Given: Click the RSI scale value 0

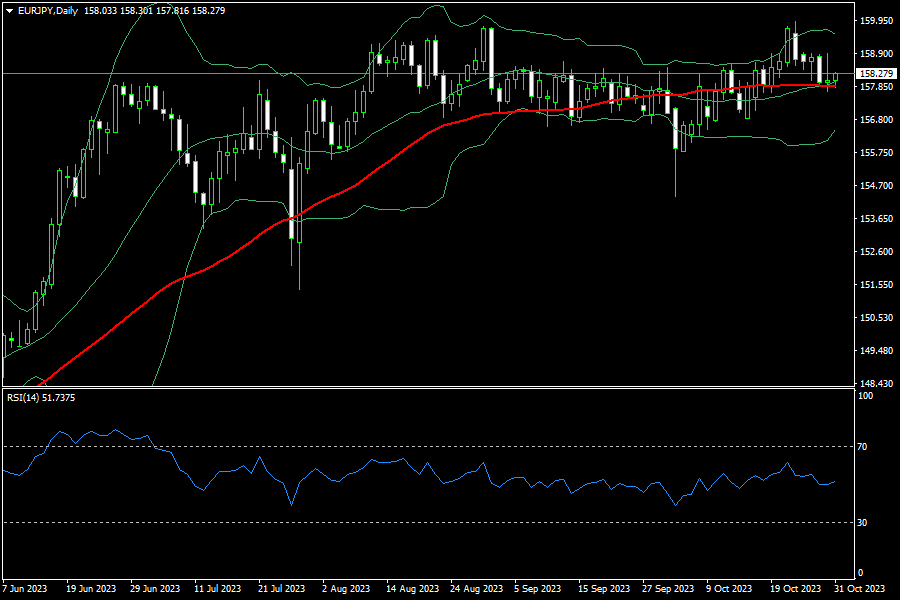Looking at the screenshot, I should click(860, 572).
